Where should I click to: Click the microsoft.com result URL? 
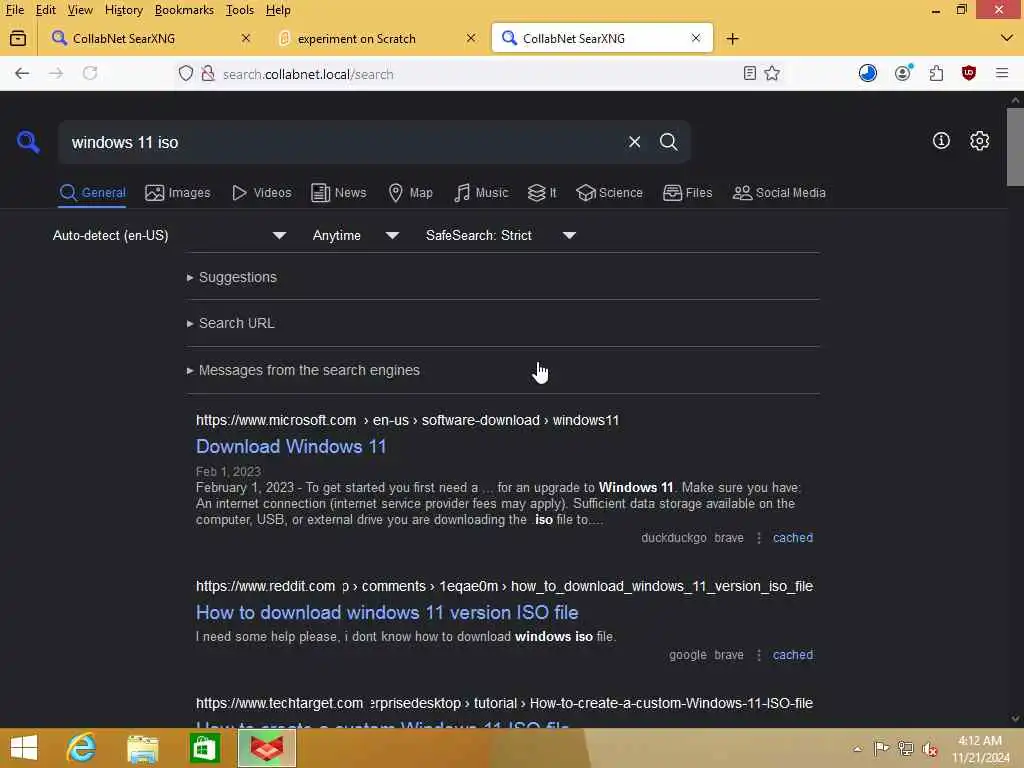[408, 420]
